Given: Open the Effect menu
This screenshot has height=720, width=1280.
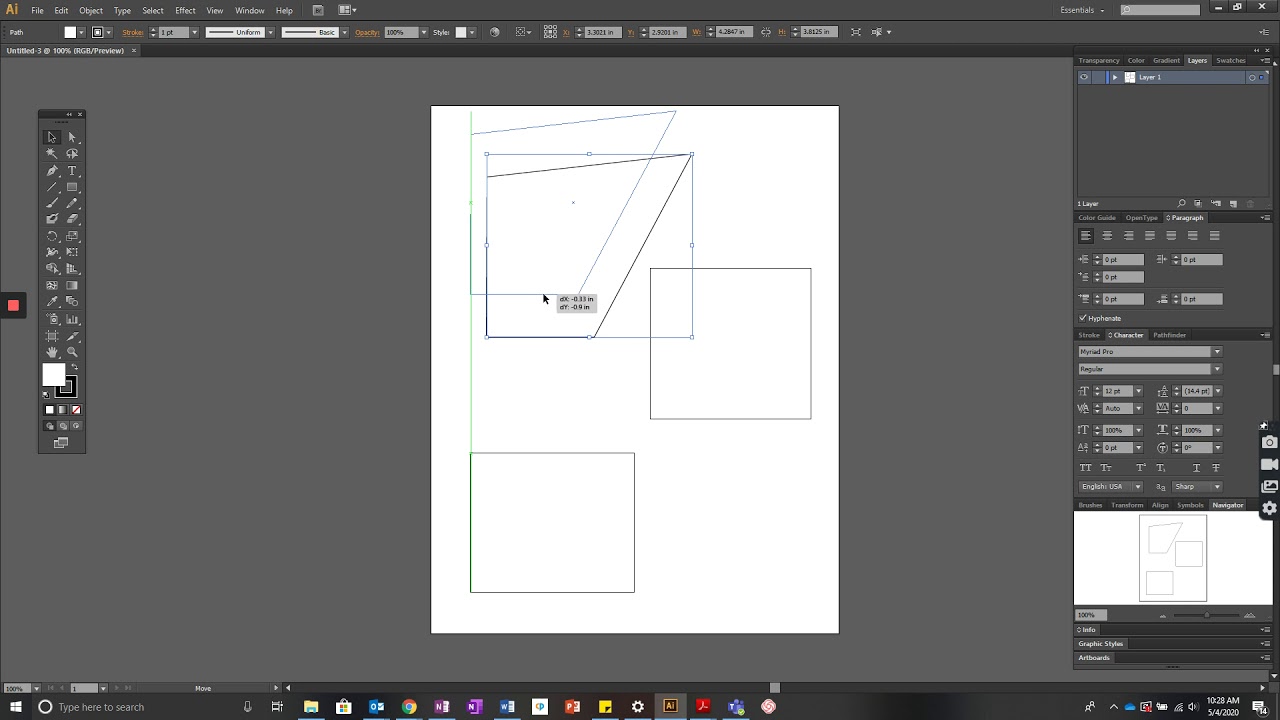Looking at the screenshot, I should (x=185, y=10).
